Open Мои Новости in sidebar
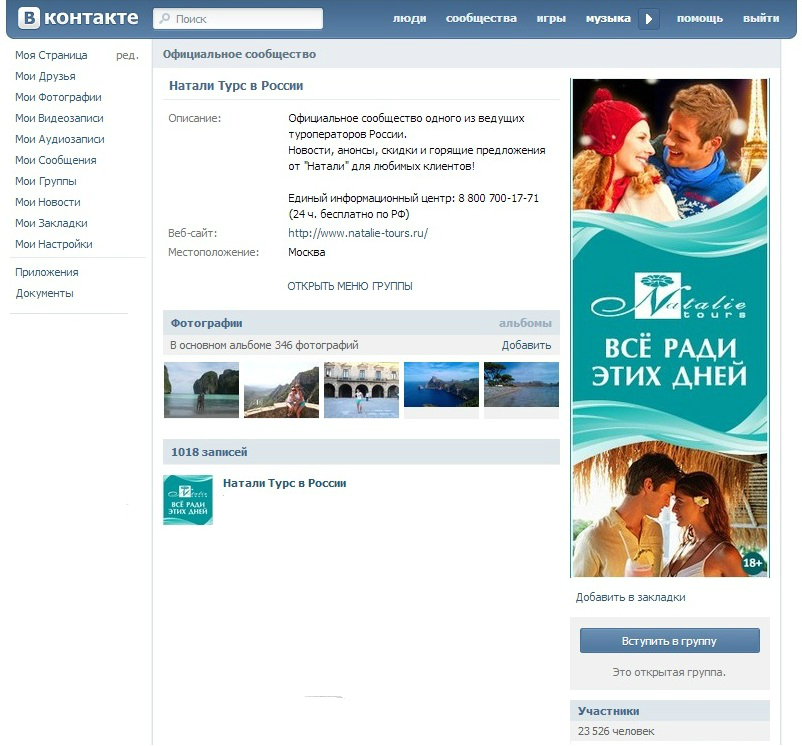Image resolution: width=802 pixels, height=746 pixels. click(x=48, y=202)
